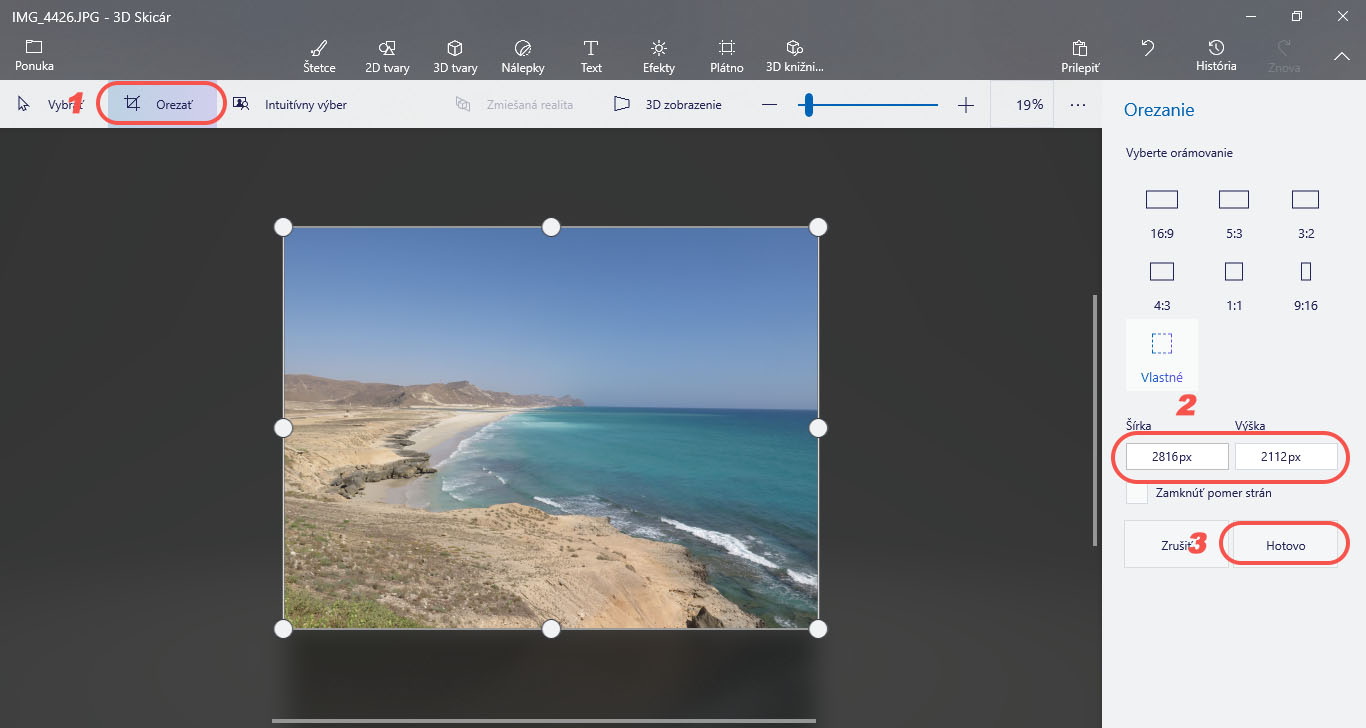The image size is (1366, 728).
Task: Open the Ponuka menu
Action: (34, 55)
